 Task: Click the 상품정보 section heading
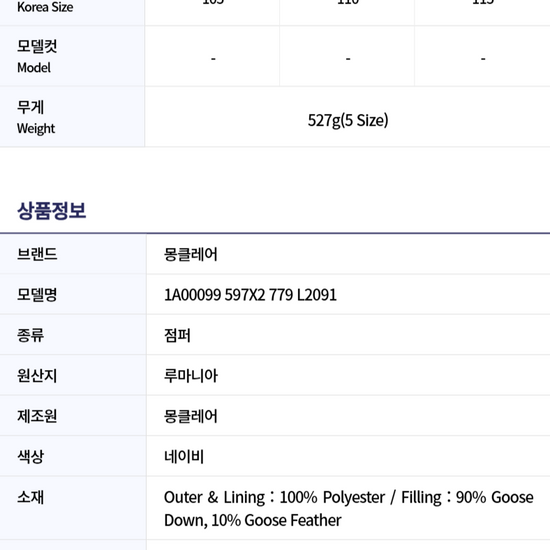pos(52,211)
